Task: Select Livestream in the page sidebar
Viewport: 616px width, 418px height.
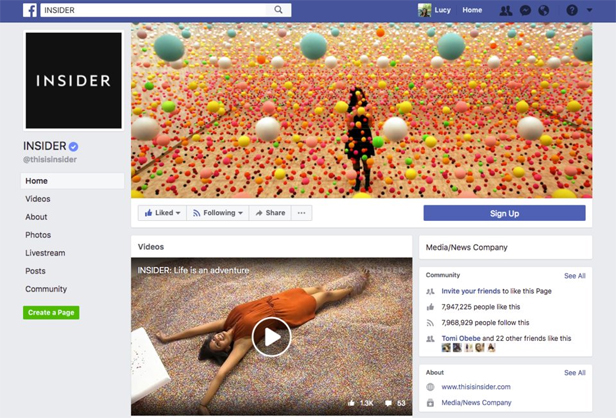Action: (45, 253)
